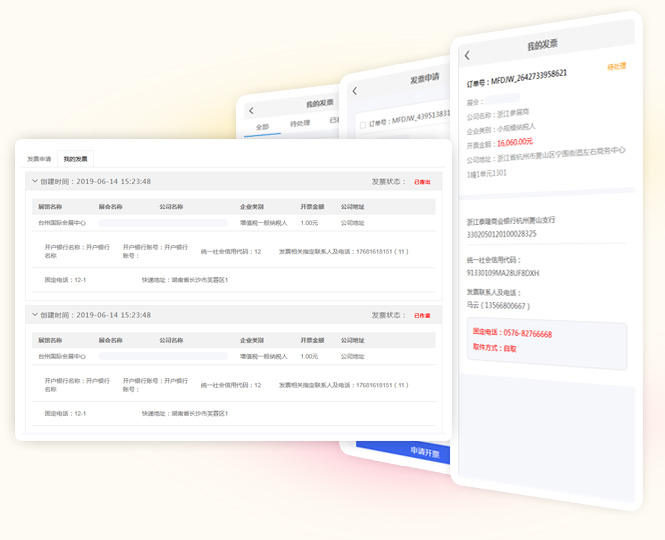Open the 待处理 tab on phone screen
The image size is (665, 540).
[299, 124]
